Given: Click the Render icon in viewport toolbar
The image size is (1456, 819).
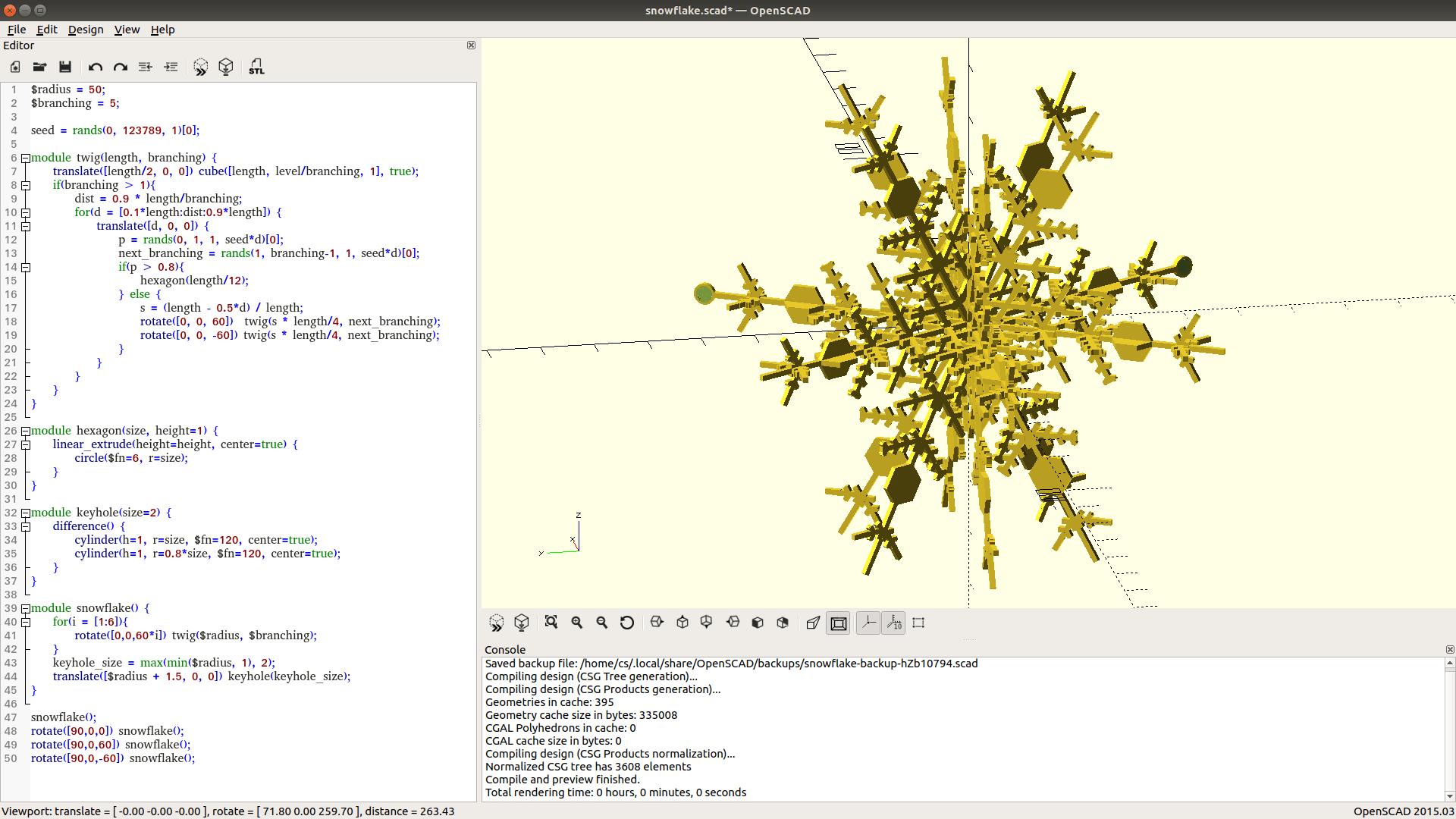Looking at the screenshot, I should click(x=522, y=623).
